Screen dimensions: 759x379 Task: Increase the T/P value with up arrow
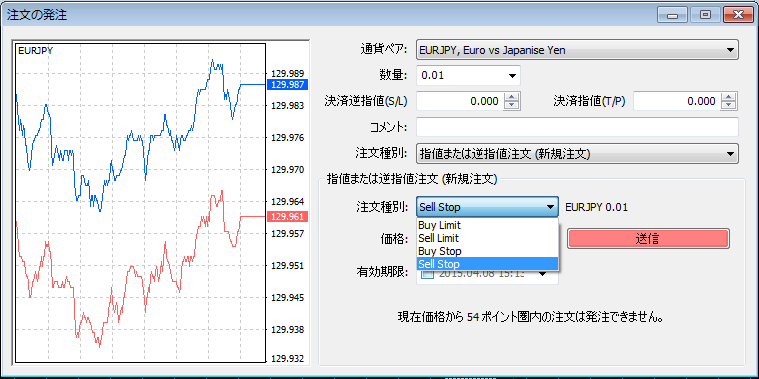pos(729,96)
